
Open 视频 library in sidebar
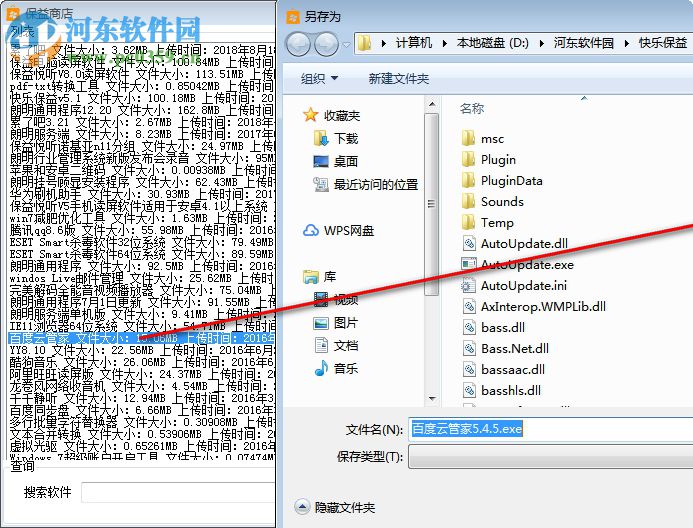[335, 300]
